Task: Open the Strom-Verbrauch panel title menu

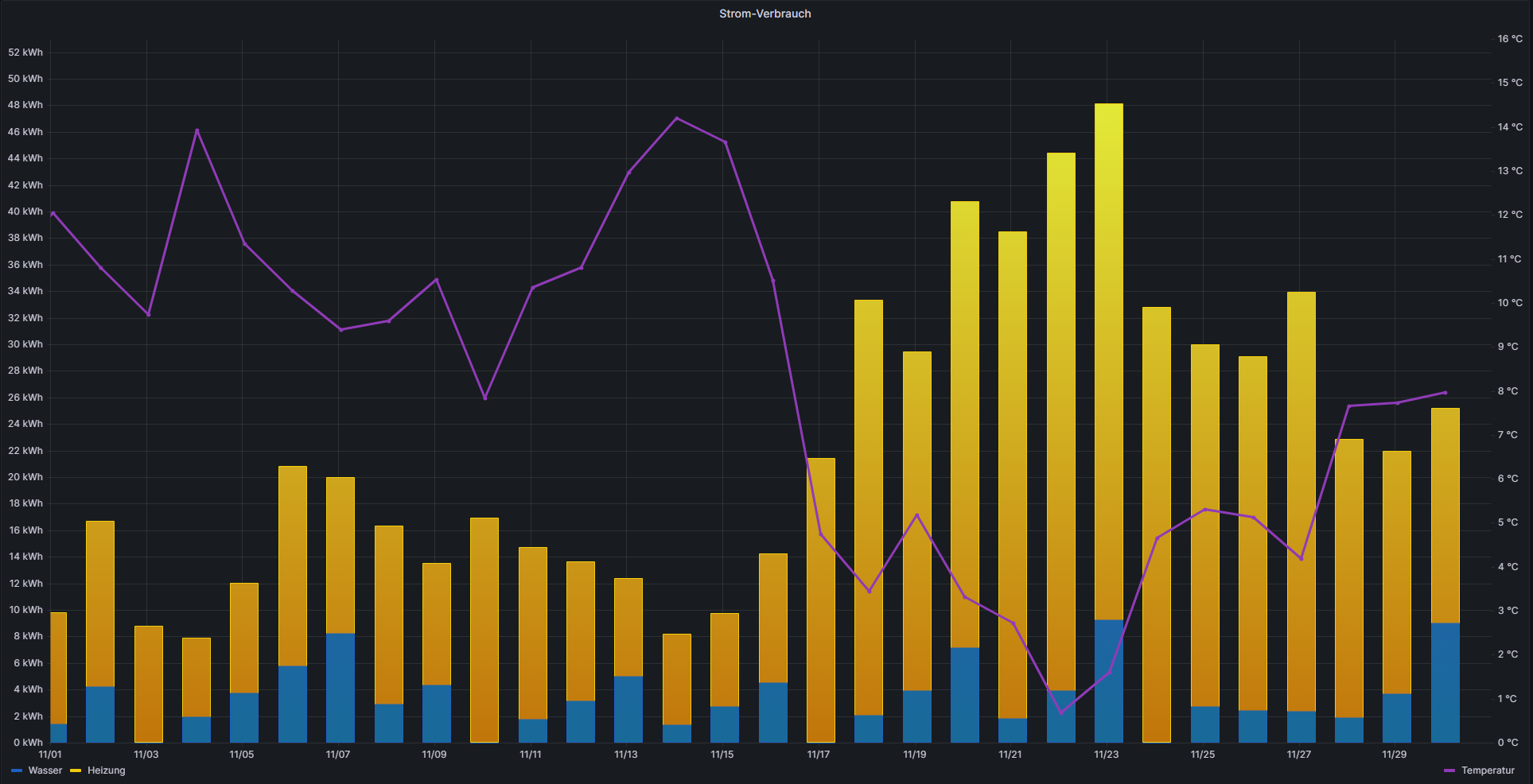Action: point(765,14)
